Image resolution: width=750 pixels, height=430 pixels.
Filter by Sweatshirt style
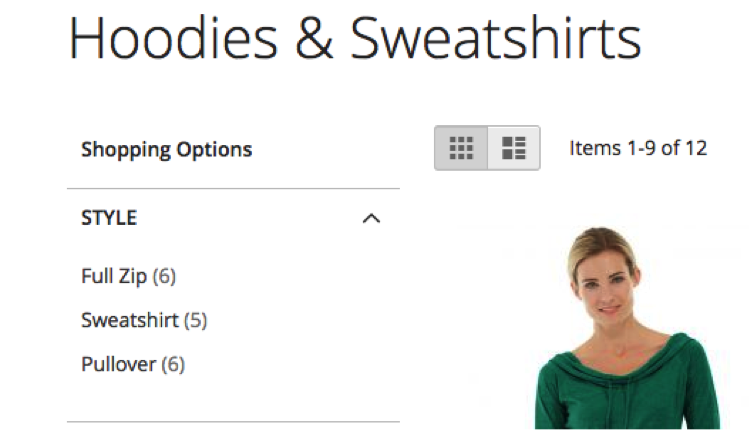pyautogui.click(x=130, y=320)
